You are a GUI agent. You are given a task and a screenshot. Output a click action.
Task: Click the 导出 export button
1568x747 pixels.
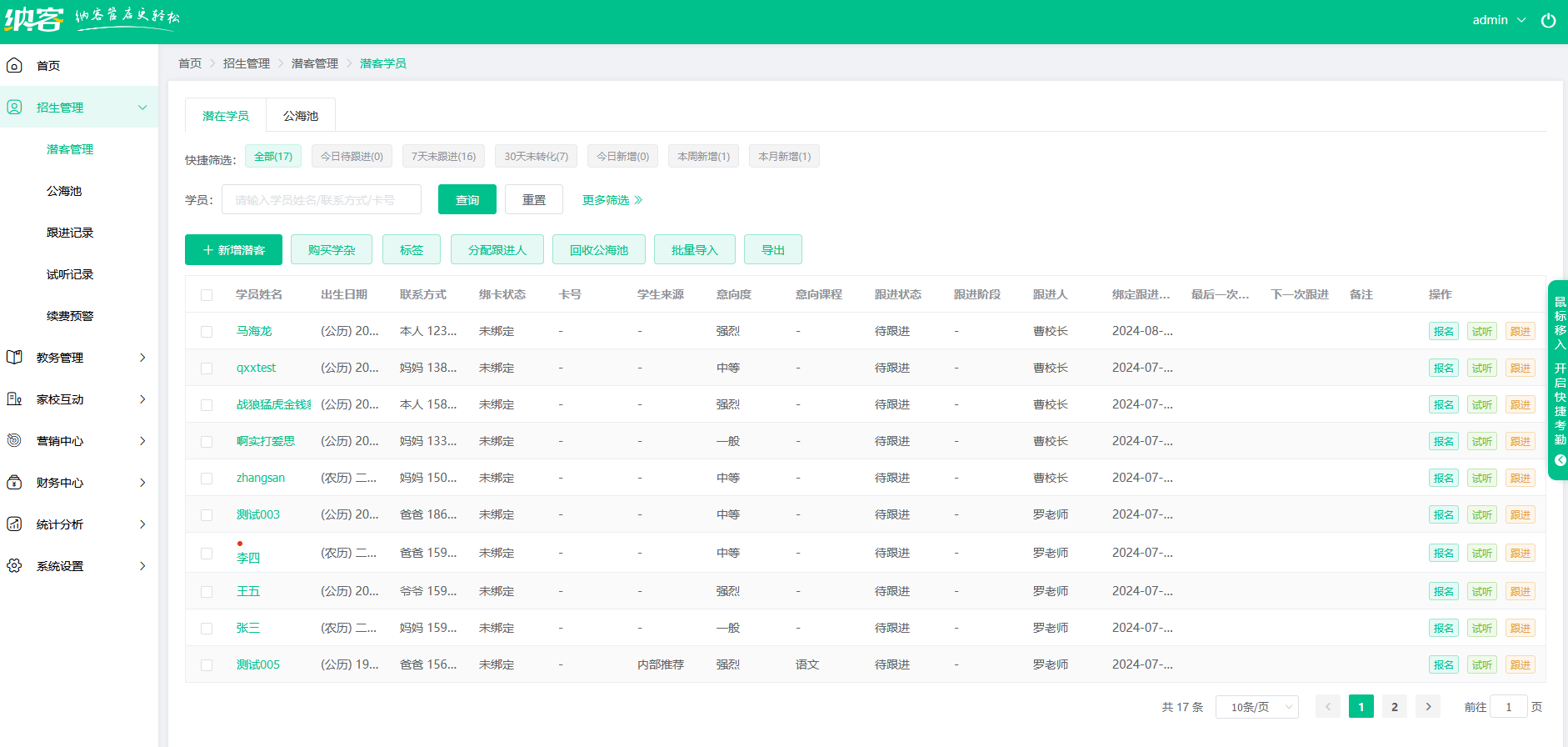(773, 250)
